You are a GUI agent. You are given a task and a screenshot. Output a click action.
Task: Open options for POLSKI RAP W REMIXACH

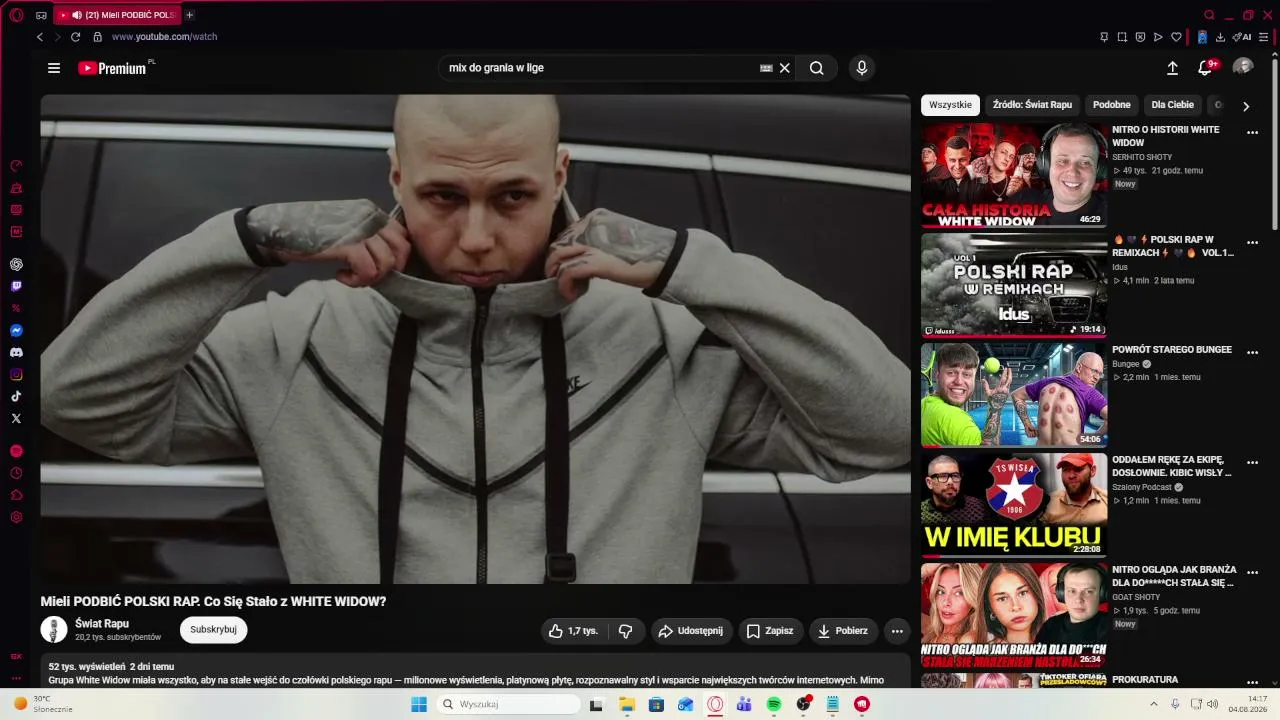pos(1252,243)
